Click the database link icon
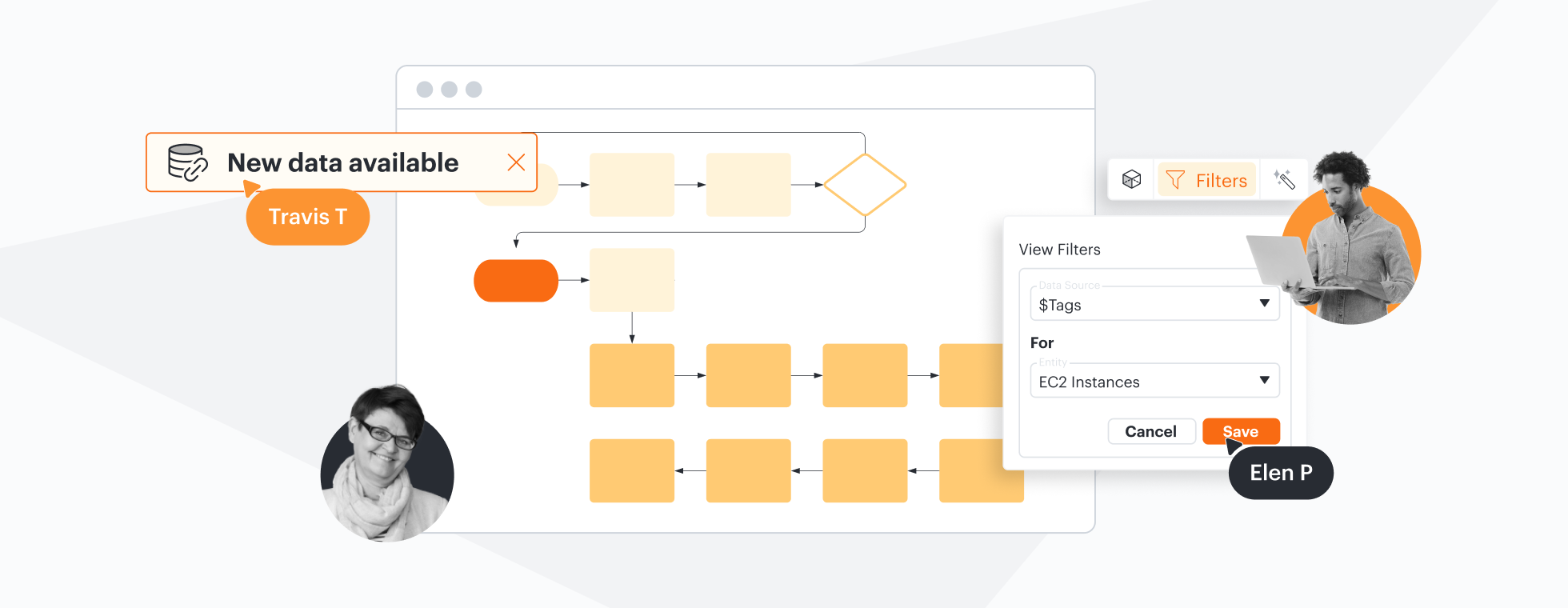Viewport: 1568px width, 608px height. point(187,162)
